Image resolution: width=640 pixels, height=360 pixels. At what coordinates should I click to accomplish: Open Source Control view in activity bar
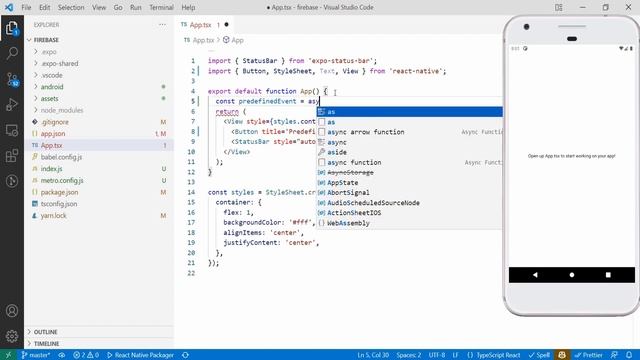pyautogui.click(x=12, y=79)
